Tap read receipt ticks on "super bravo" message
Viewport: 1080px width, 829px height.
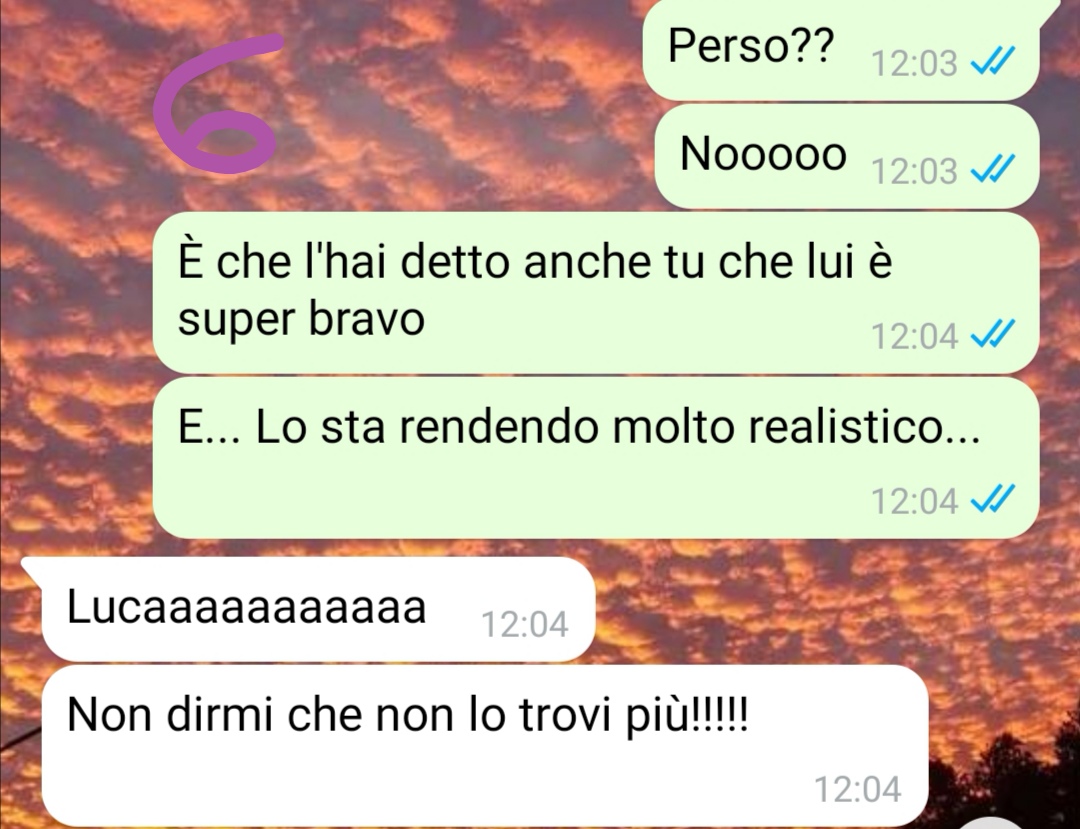point(993,334)
